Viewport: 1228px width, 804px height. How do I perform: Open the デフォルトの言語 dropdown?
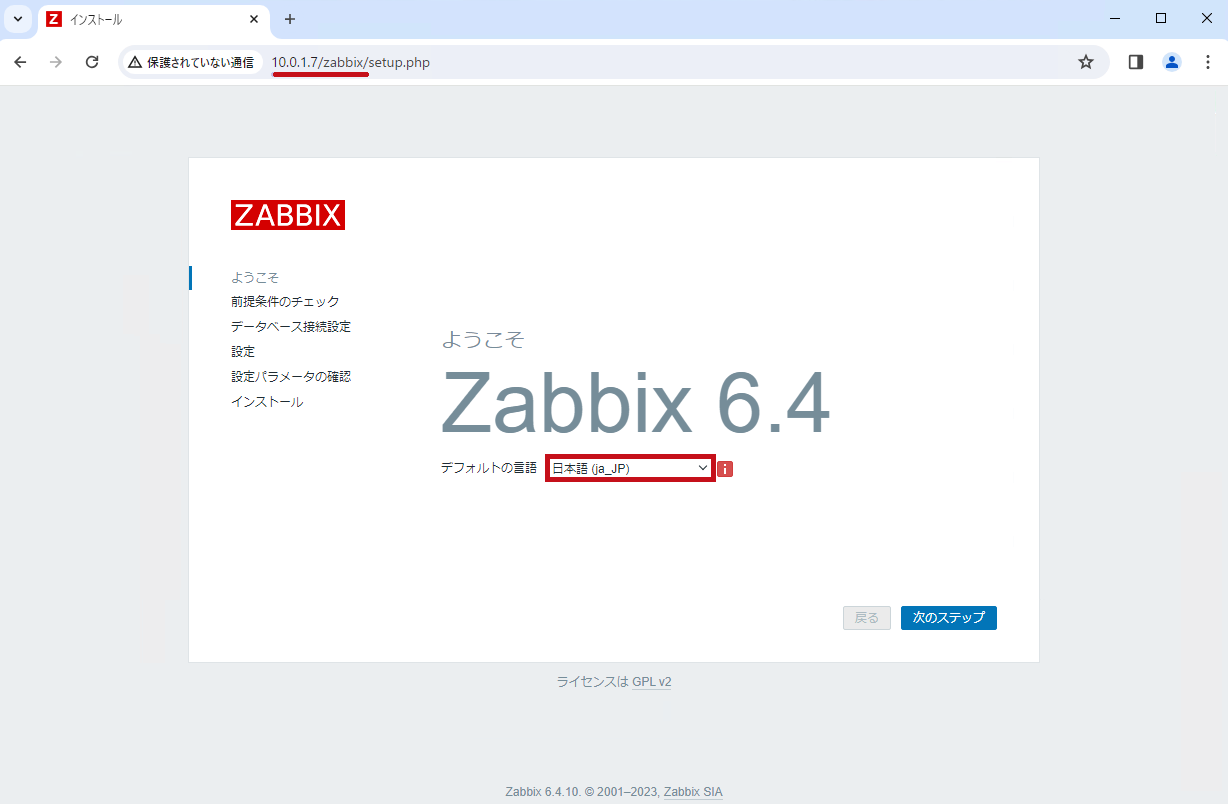point(630,468)
